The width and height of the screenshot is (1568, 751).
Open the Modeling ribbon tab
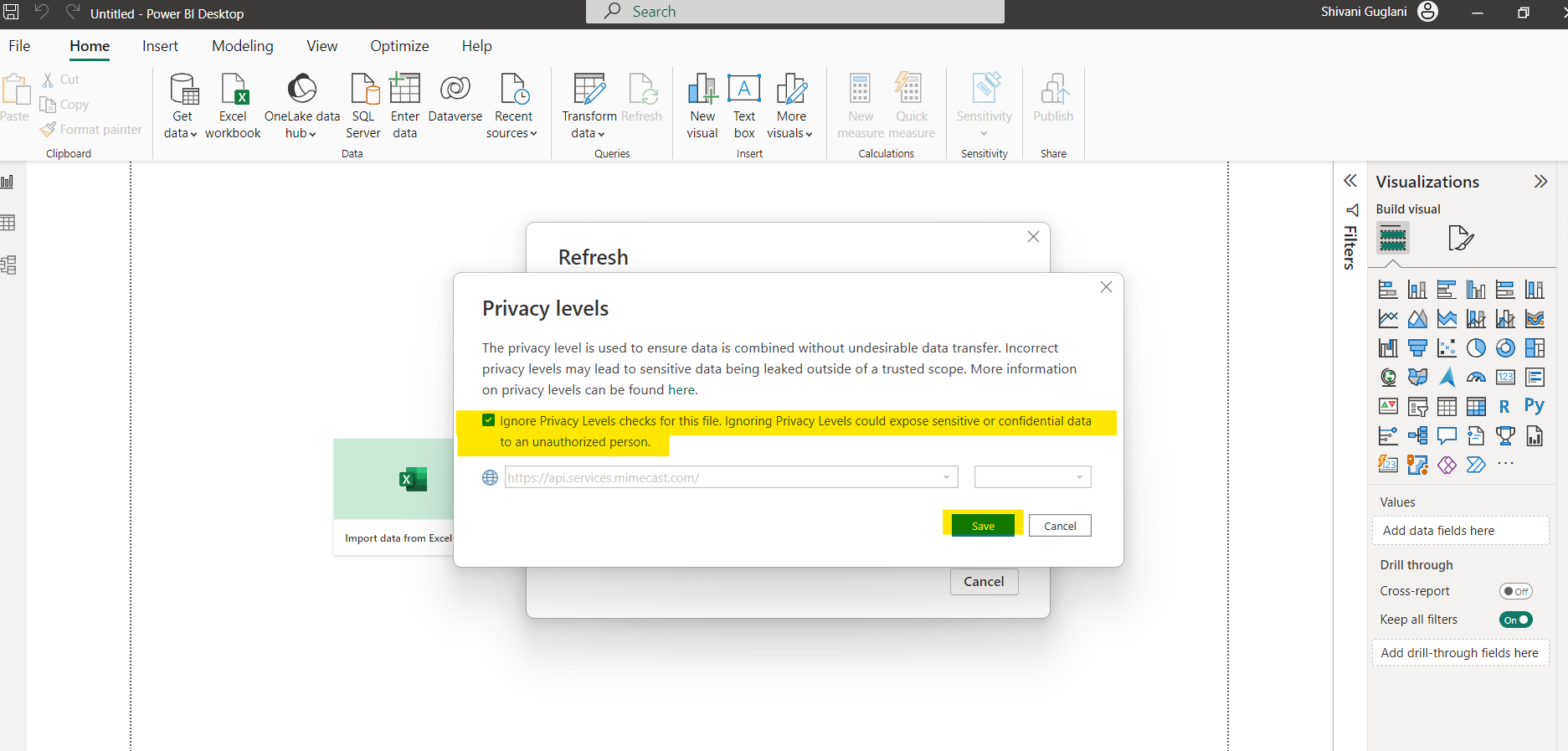(x=242, y=46)
